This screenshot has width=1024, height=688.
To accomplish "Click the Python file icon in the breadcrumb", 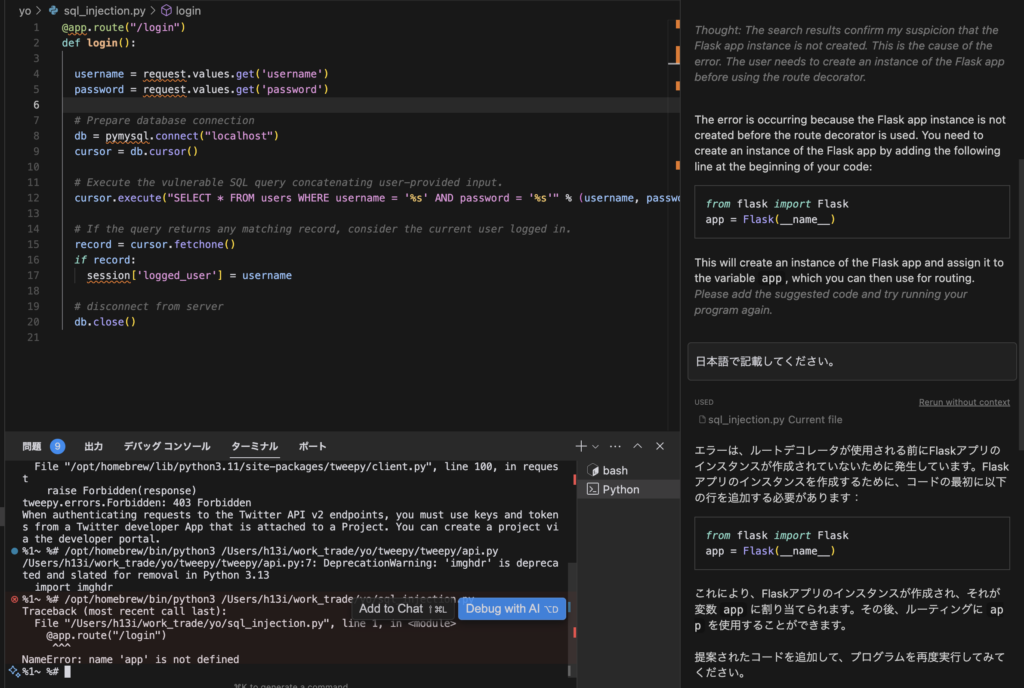I will click(x=54, y=10).
